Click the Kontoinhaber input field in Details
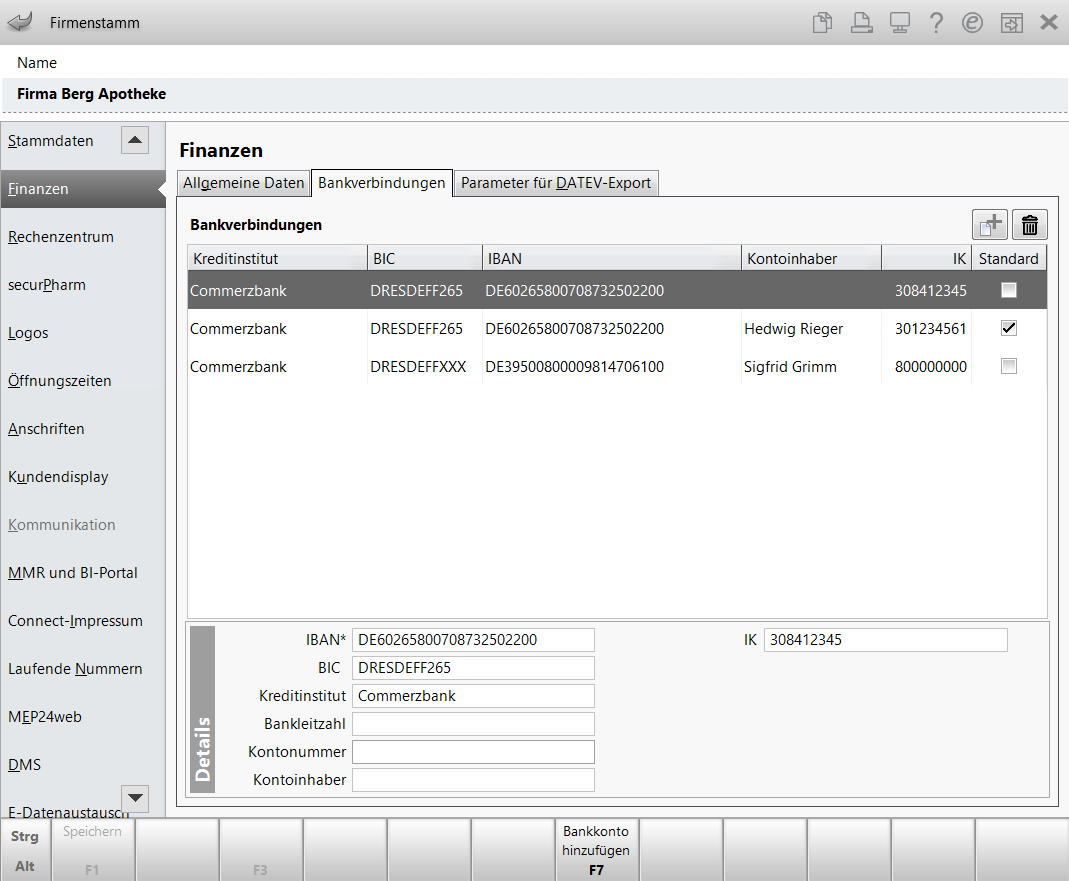Image resolution: width=1069 pixels, height=881 pixels. [473, 779]
